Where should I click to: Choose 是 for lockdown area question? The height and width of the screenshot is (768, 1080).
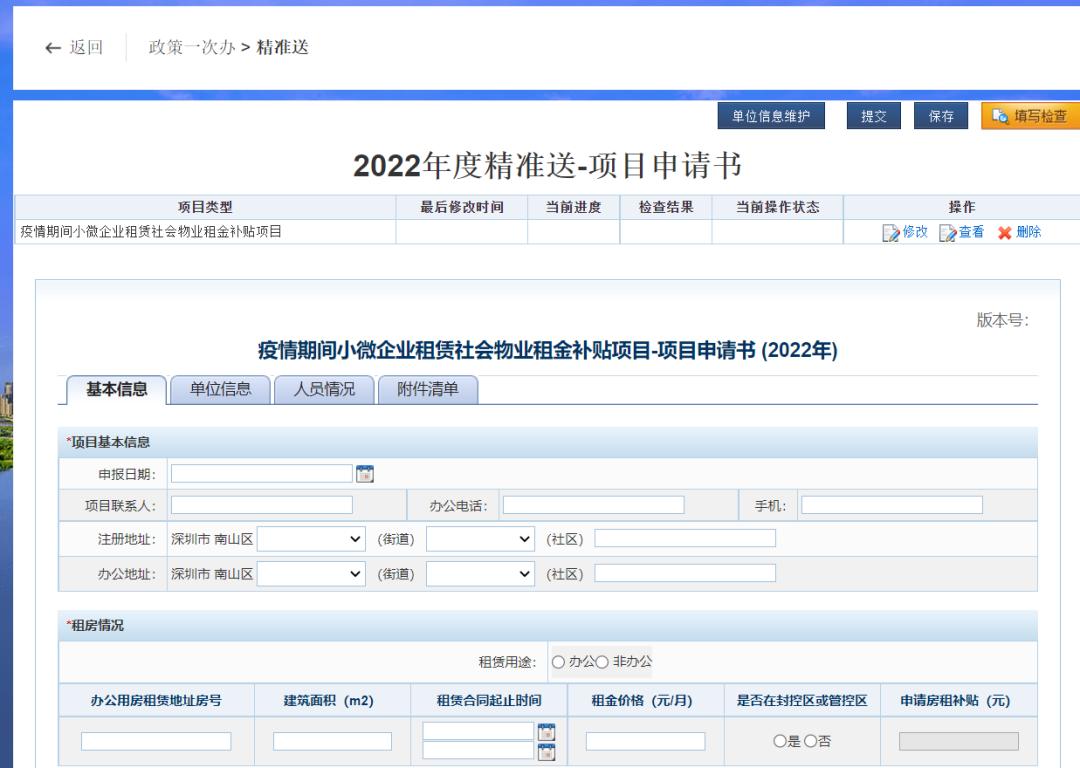[779, 742]
